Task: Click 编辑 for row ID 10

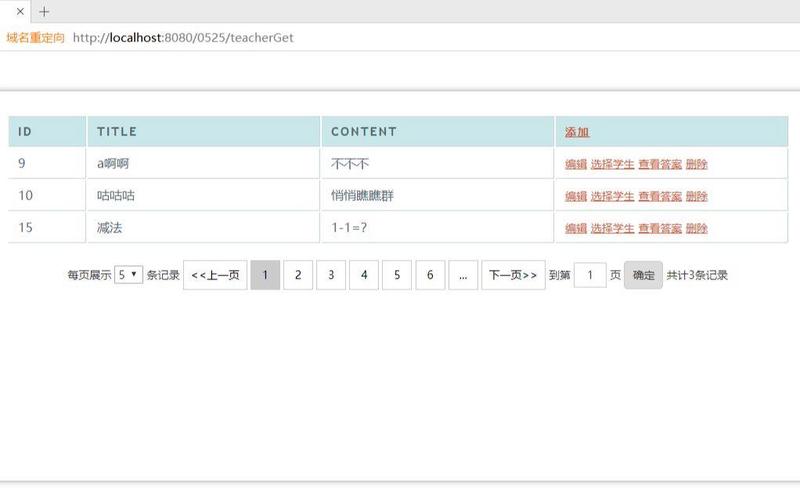Action: [576, 196]
